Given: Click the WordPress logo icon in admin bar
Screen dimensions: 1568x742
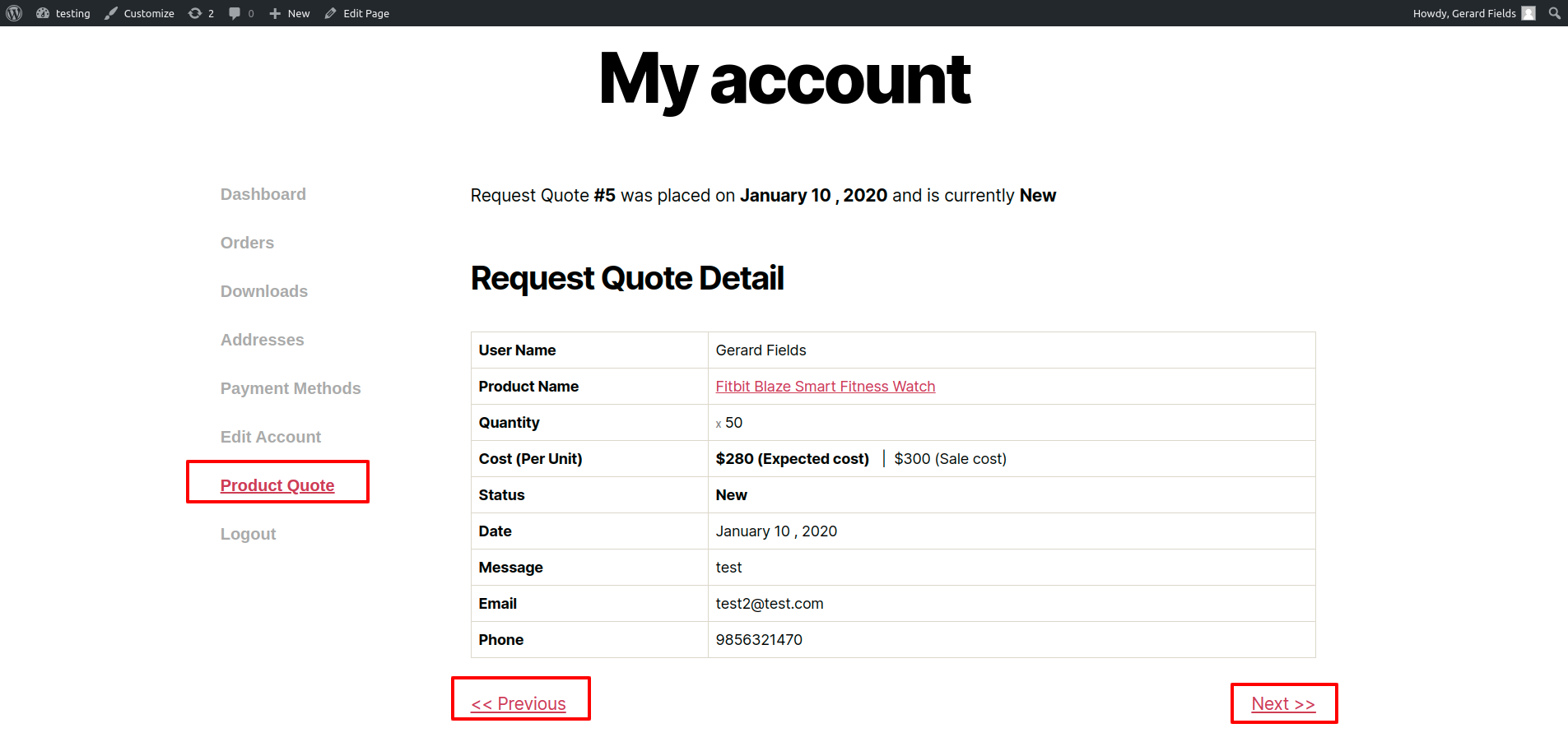Looking at the screenshot, I should coord(14,13).
